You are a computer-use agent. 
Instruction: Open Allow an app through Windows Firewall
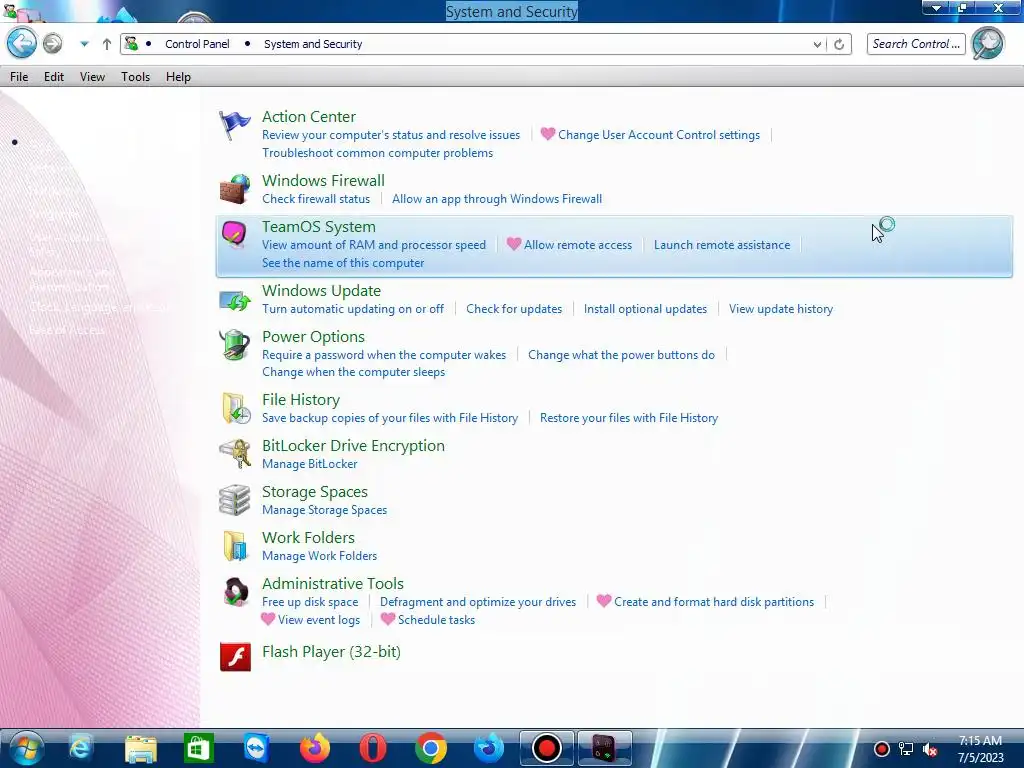point(497,199)
